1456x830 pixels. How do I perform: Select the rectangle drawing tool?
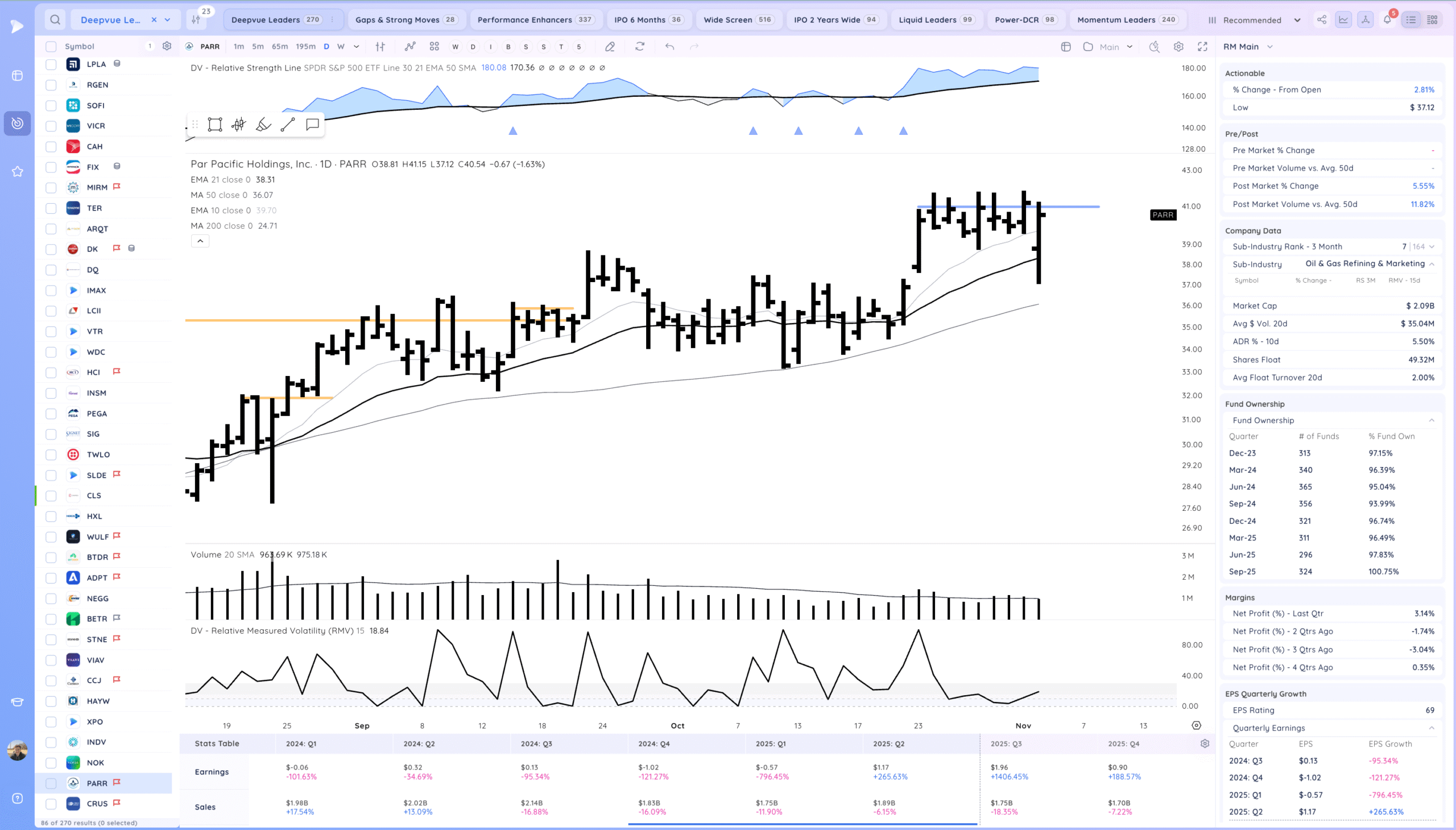(x=215, y=125)
